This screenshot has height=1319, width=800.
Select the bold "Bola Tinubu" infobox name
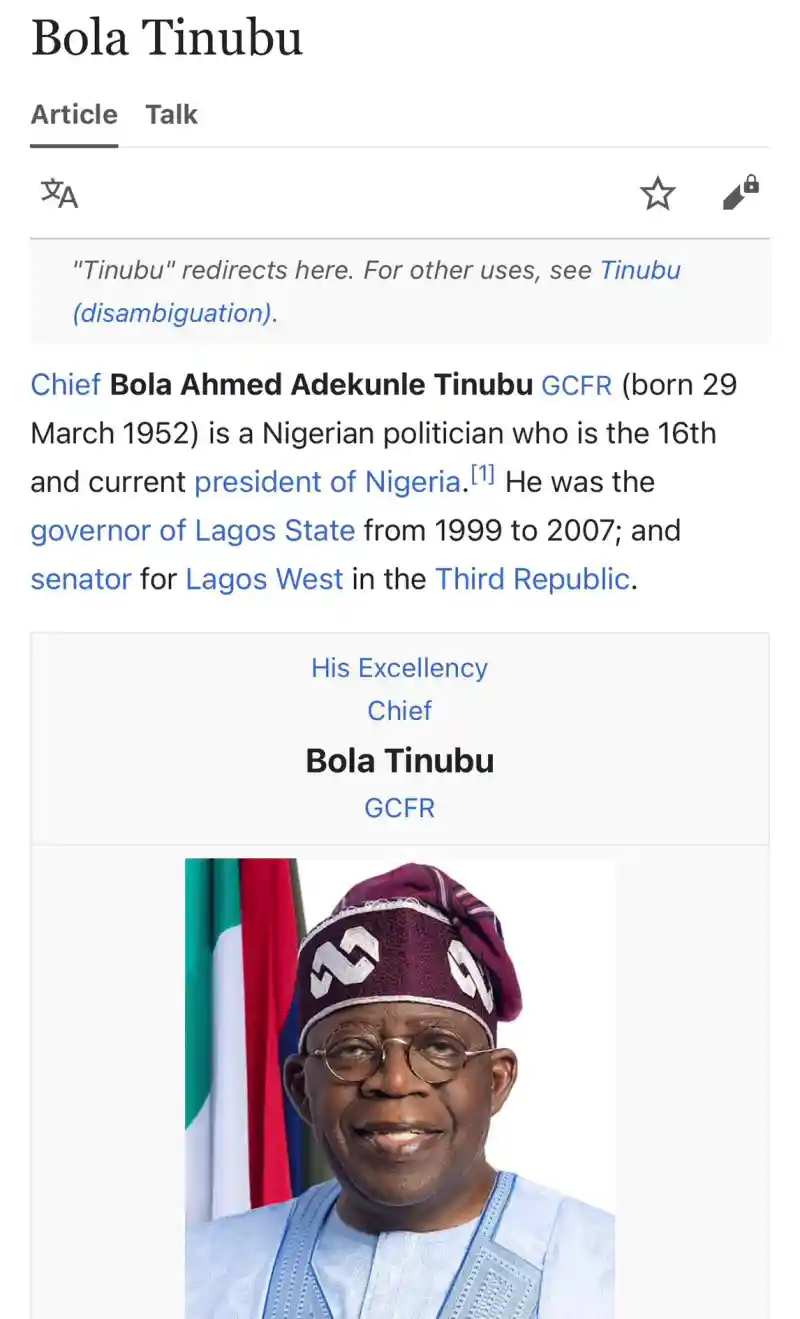(x=399, y=760)
